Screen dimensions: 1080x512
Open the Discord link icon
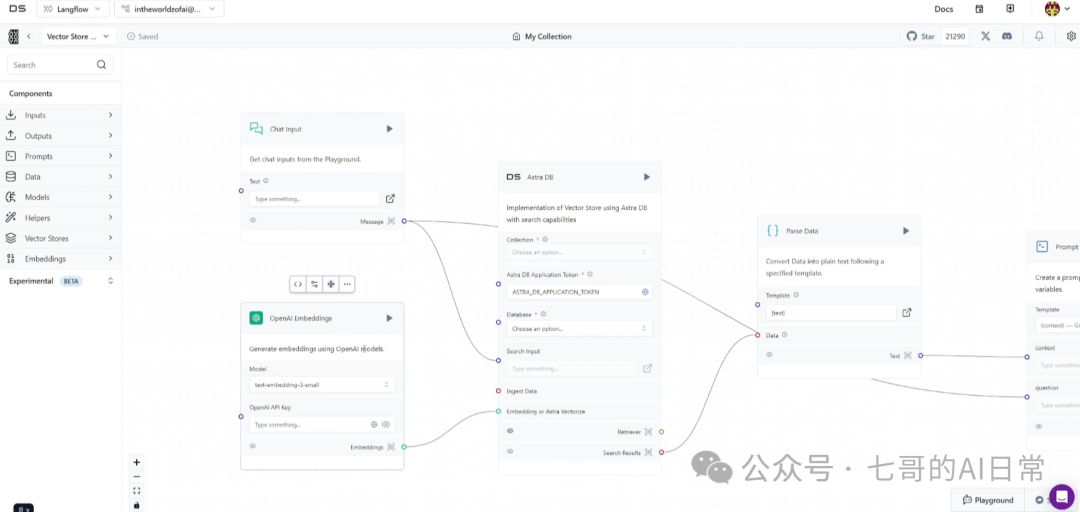[1007, 37]
